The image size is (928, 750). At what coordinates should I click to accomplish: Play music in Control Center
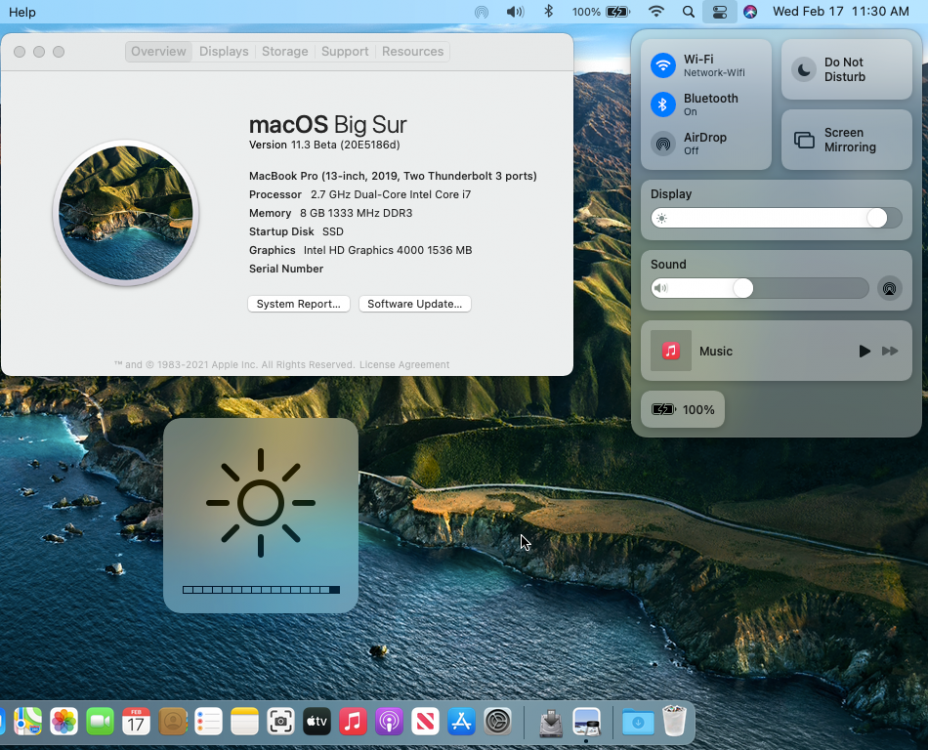pyautogui.click(x=864, y=351)
